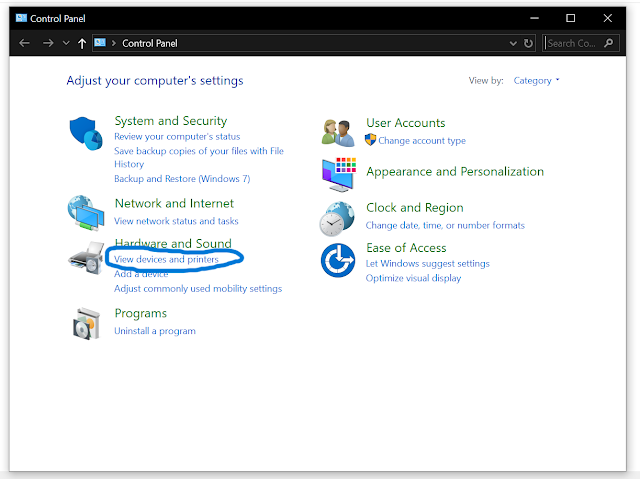Click the User Accounts people icon

(338, 133)
